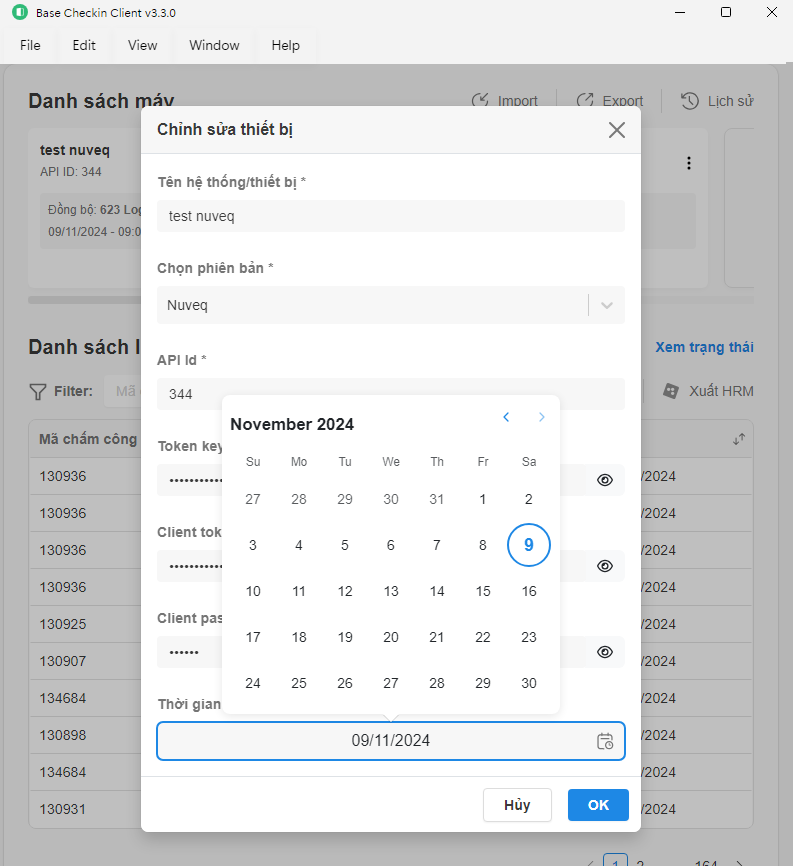Screen dimensions: 793x866
Task: Select November 27 in calendar
Action: (390, 683)
